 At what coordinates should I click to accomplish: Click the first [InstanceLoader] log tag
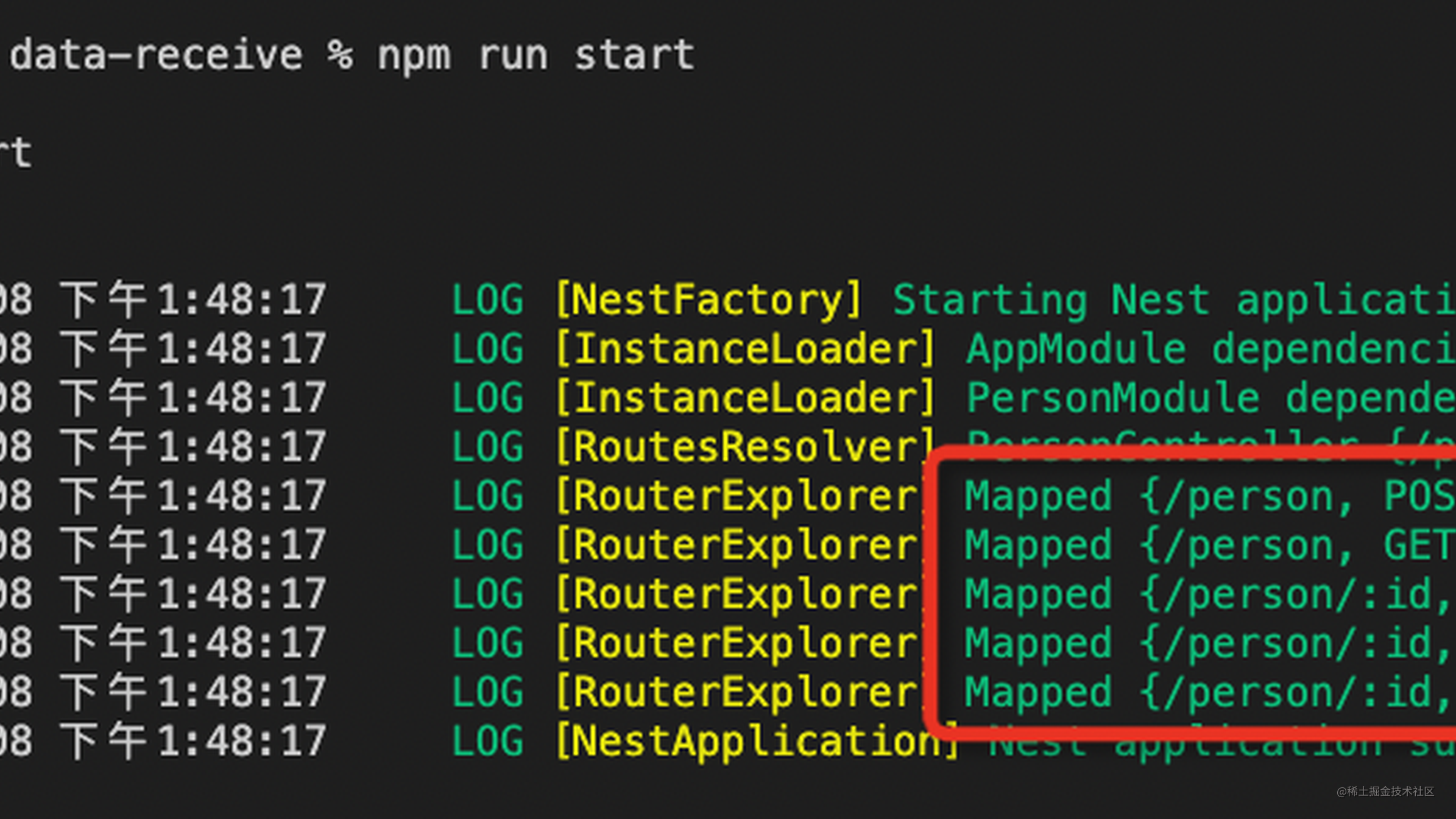coord(744,349)
